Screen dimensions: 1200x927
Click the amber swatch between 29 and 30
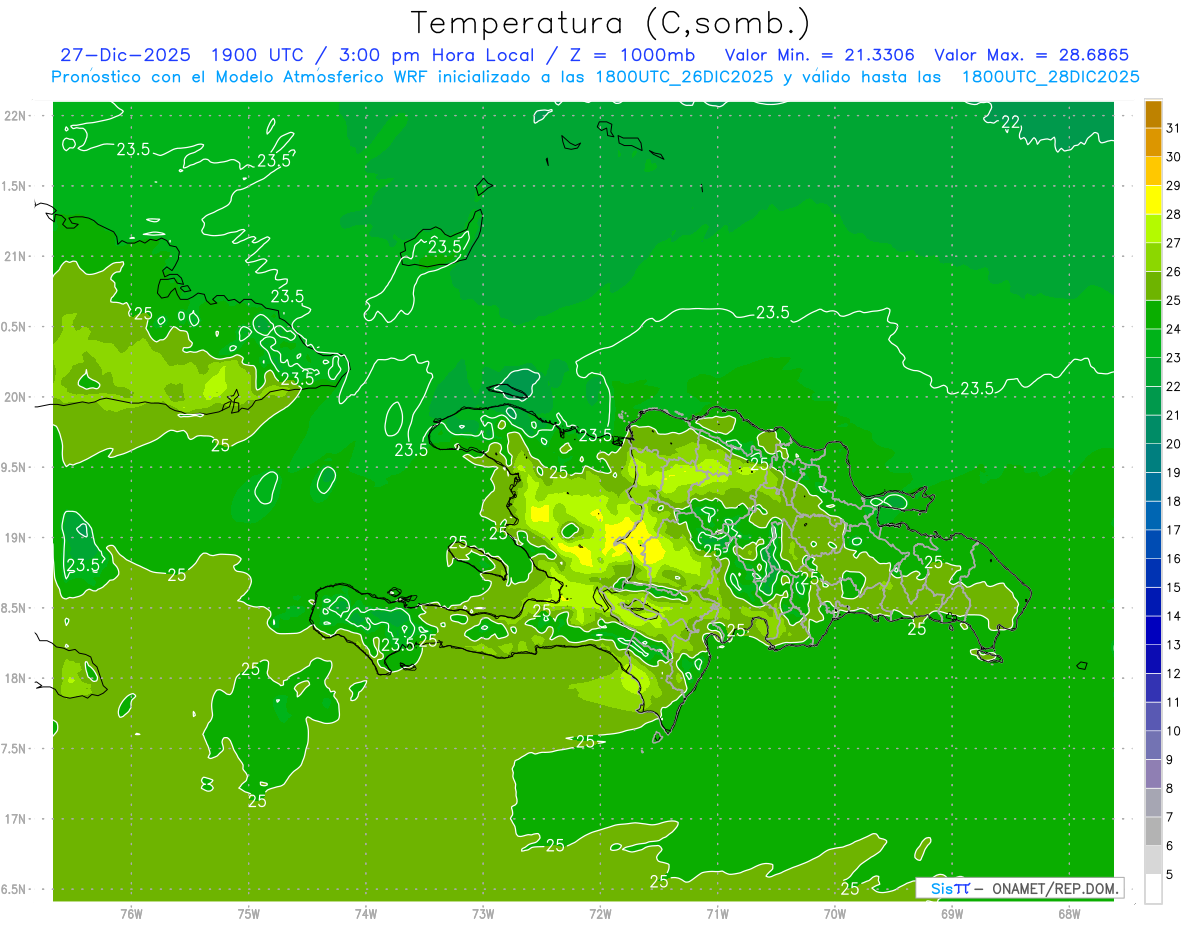click(1153, 171)
